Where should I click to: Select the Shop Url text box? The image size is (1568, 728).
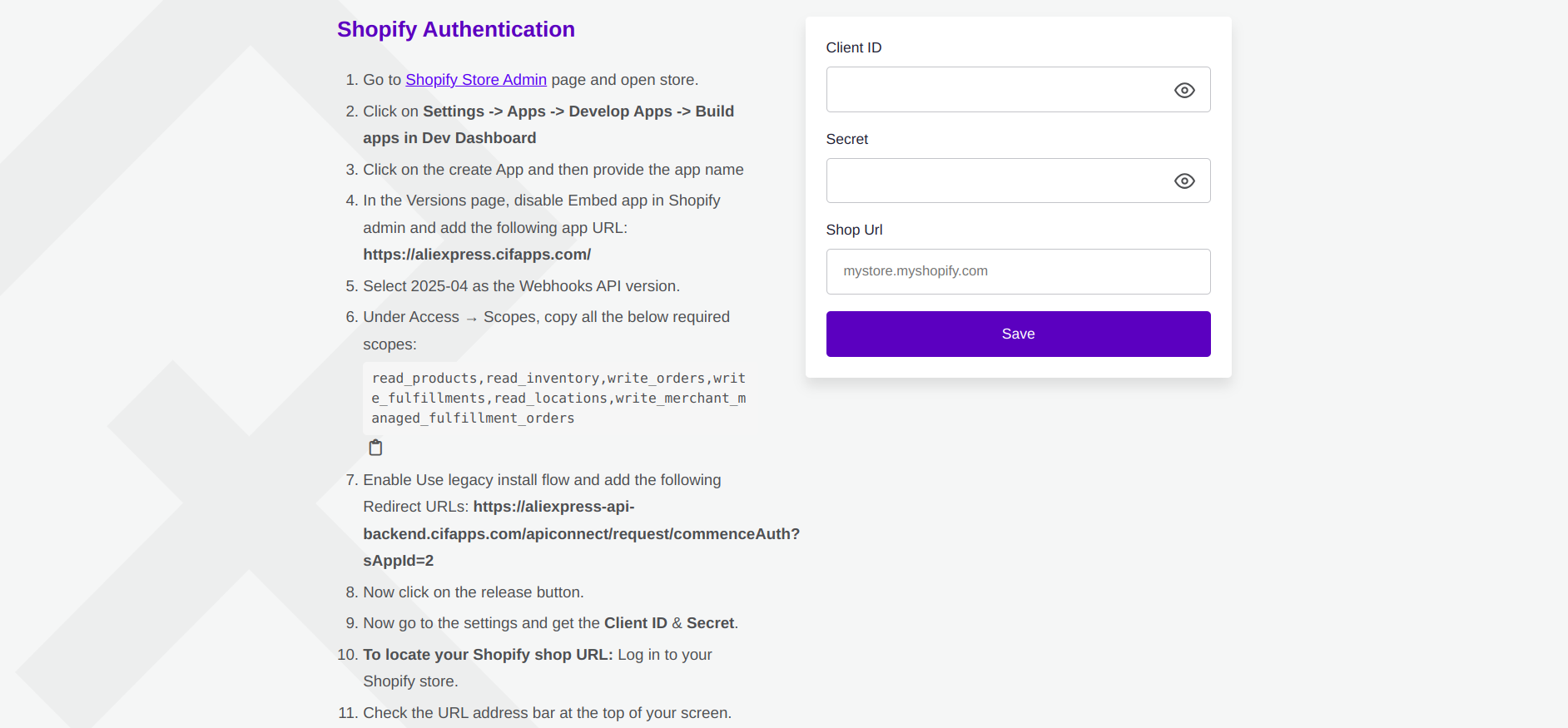(x=1017, y=271)
